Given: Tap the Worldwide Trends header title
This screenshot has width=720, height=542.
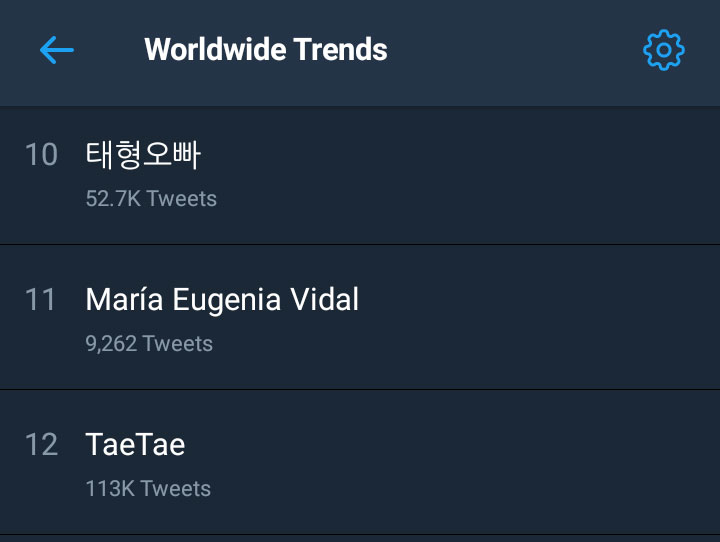Looking at the screenshot, I should tap(266, 50).
